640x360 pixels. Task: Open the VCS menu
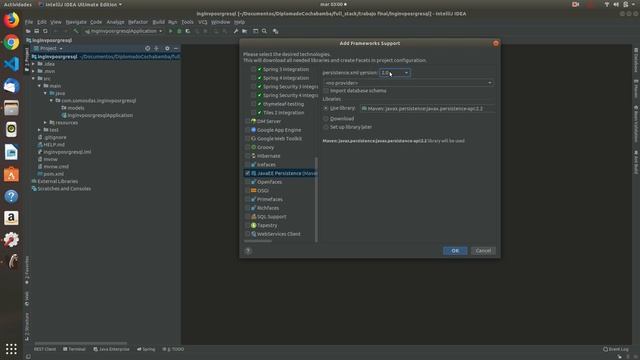pos(202,22)
